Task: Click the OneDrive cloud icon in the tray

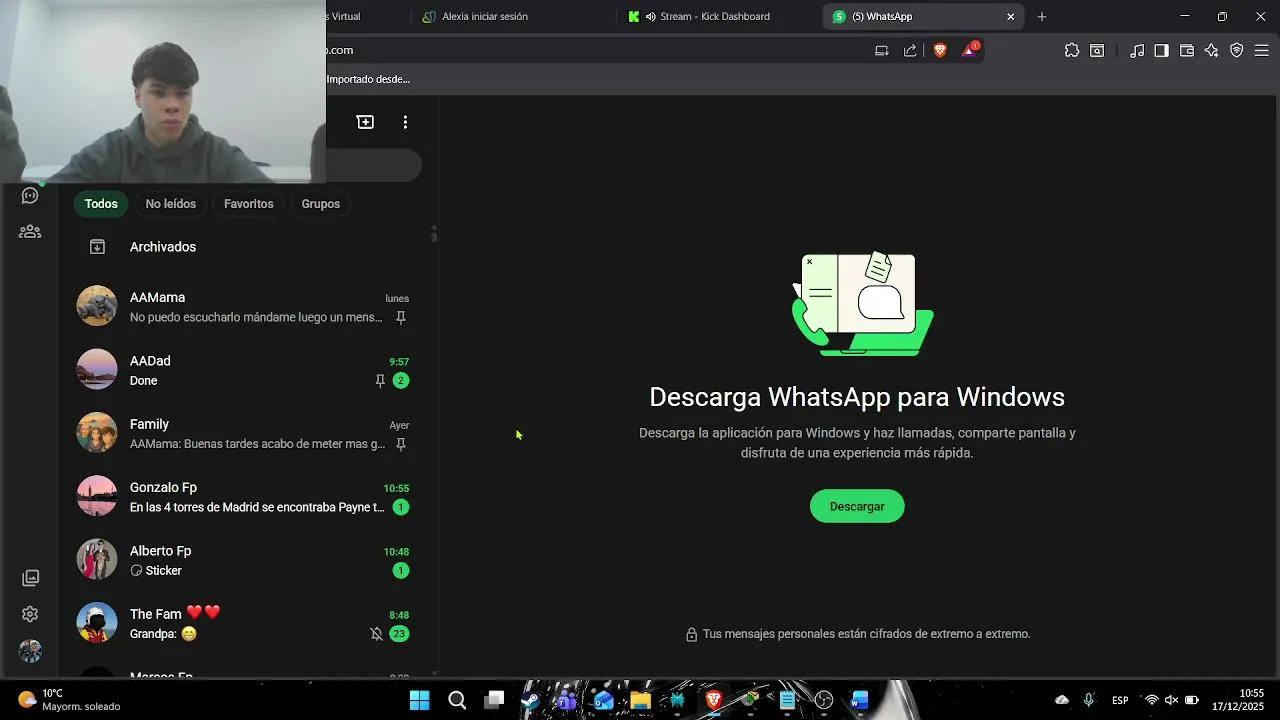Action: coord(1062,700)
